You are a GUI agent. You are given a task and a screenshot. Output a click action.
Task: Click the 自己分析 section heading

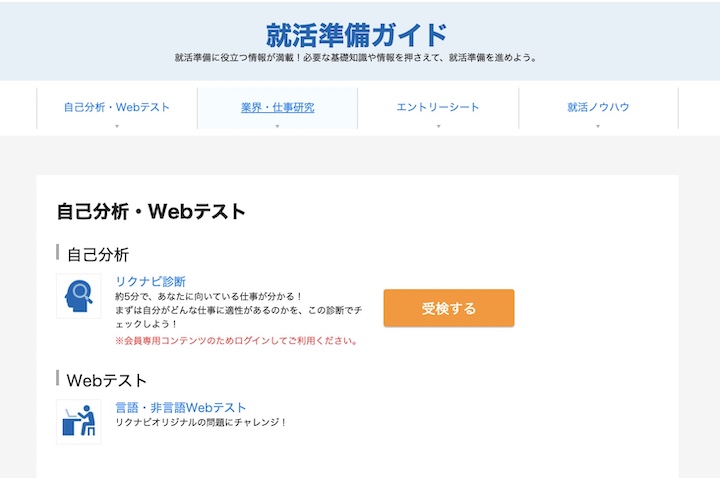[x=98, y=255]
